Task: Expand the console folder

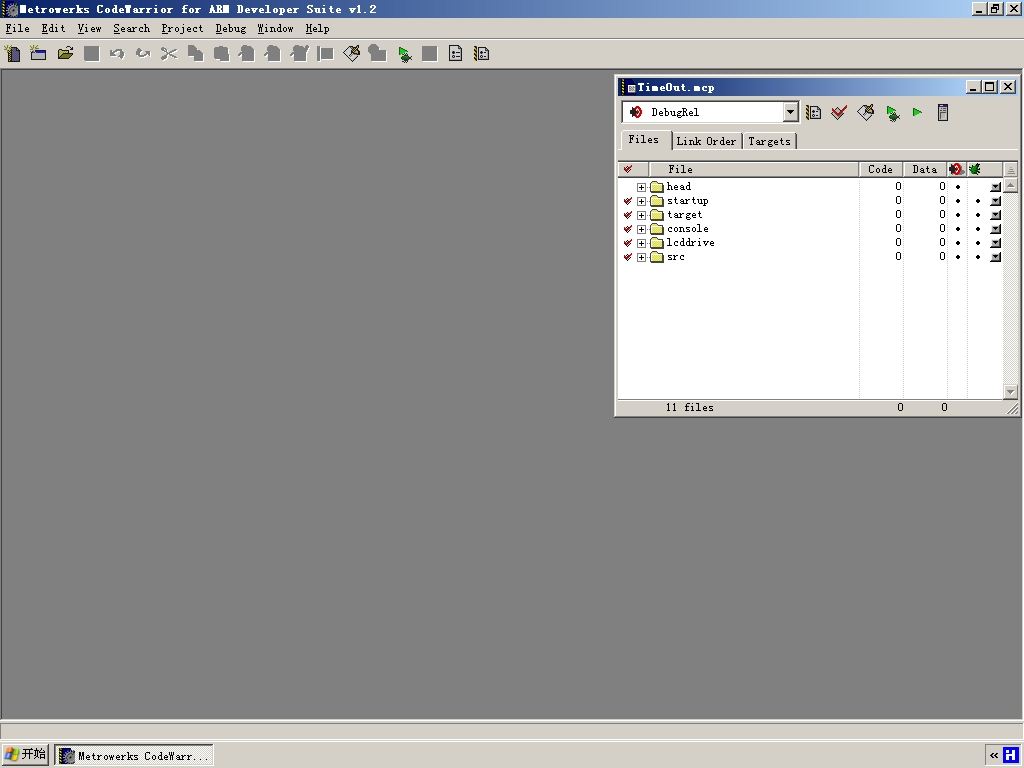Action: [641, 229]
